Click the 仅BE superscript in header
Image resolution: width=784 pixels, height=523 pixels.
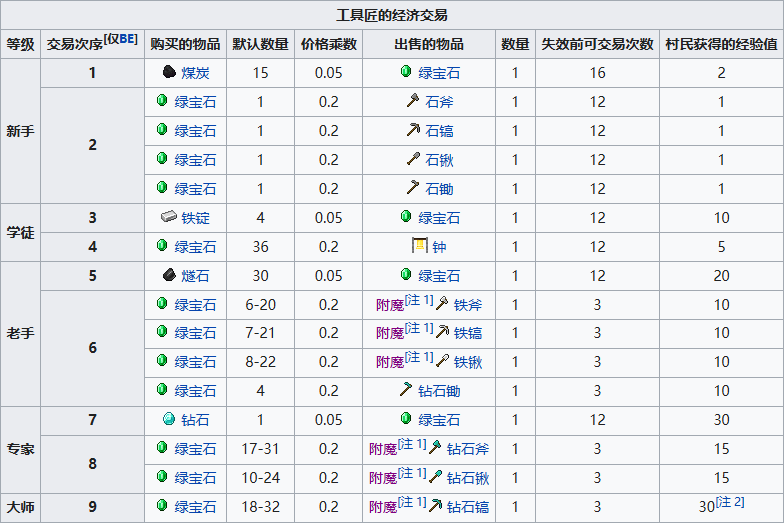(121, 39)
